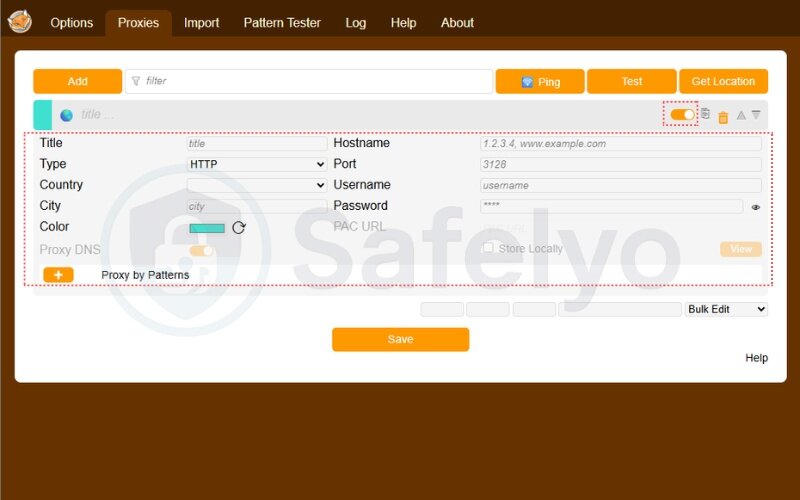Viewport: 800px width, 500px height.
Task: Open the Log tab
Action: coord(356,23)
